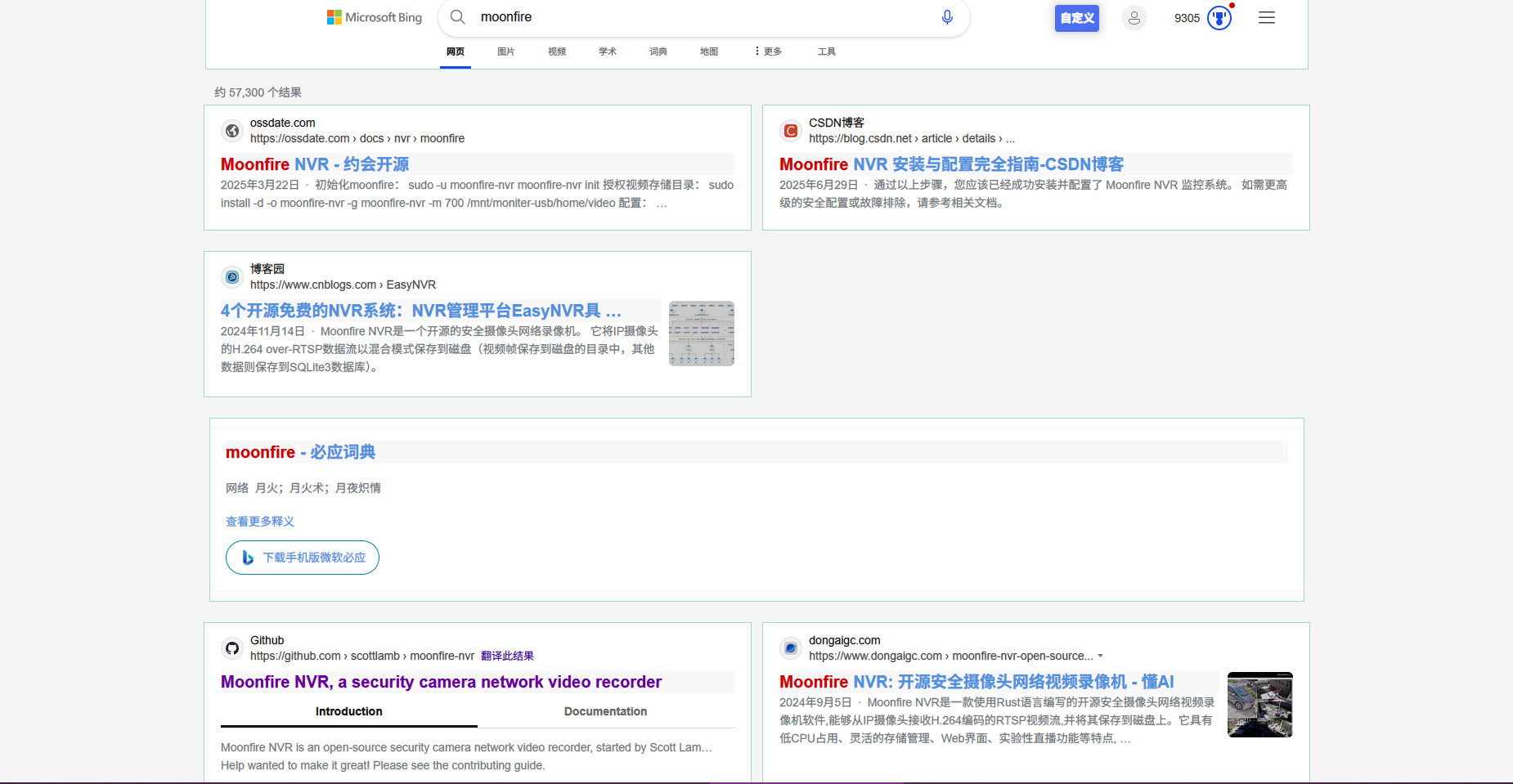Open Moonfire NVR 安装与配置完全指南 CSDN result
This screenshot has height=784, width=1513.
(x=952, y=164)
